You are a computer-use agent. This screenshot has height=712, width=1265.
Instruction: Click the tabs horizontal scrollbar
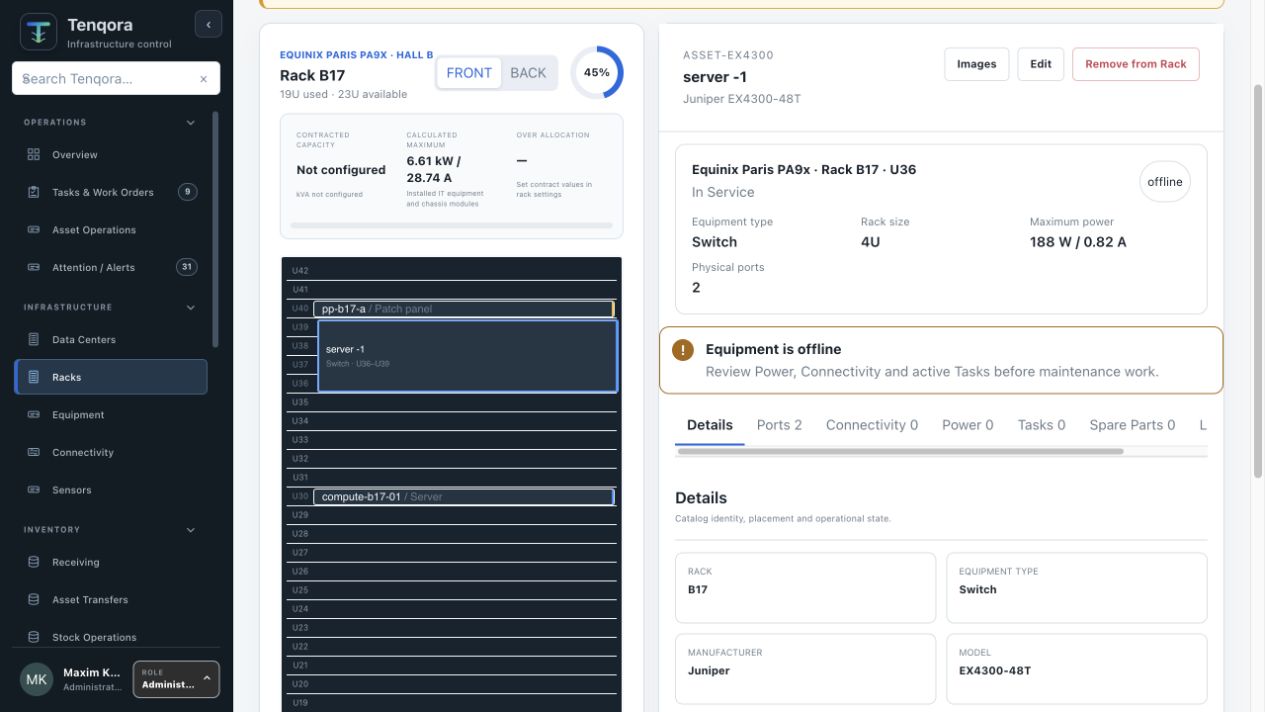pos(900,451)
